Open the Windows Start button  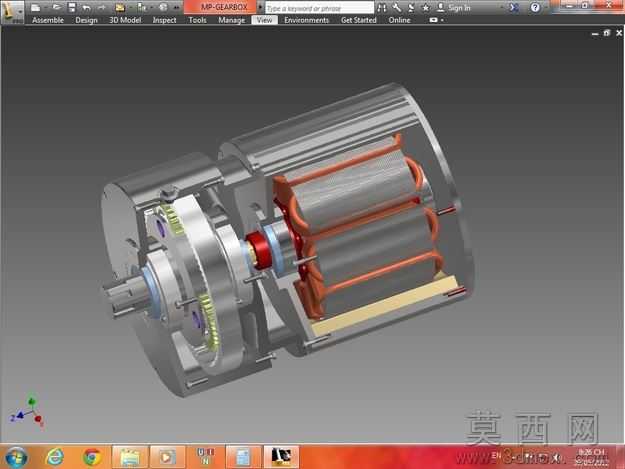(x=16, y=457)
